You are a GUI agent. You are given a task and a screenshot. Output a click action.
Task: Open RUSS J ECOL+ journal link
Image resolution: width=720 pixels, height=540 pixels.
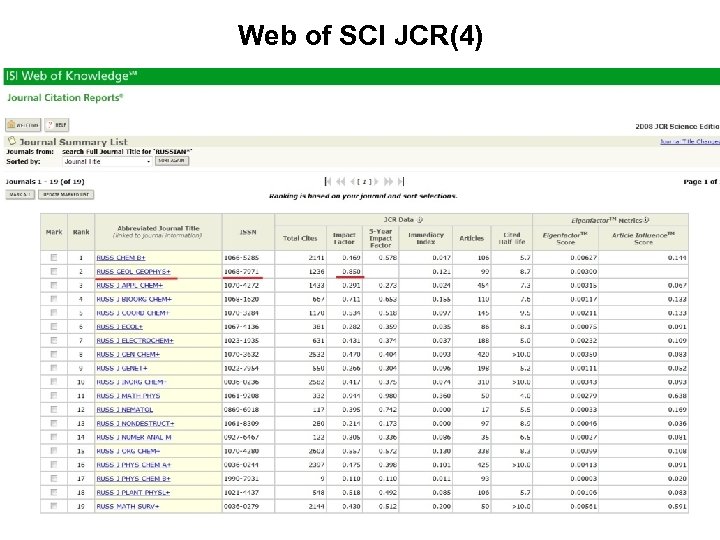click(119, 326)
